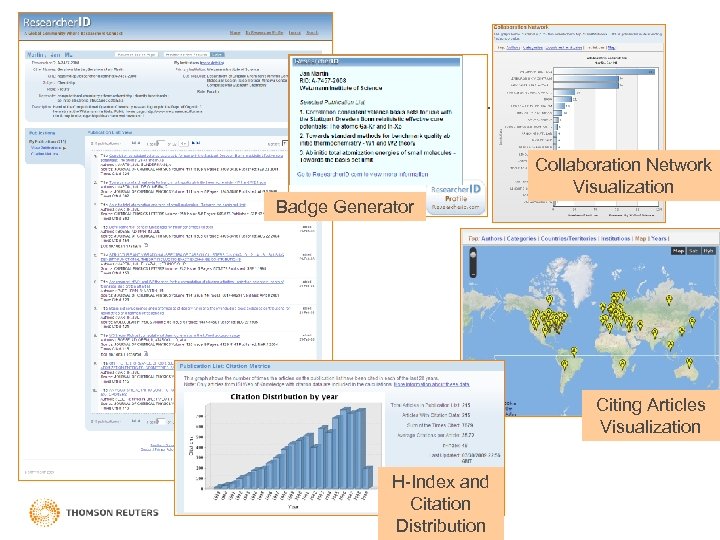Open Institutions tab in Citing Articles panel

pyautogui.click(x=616, y=239)
